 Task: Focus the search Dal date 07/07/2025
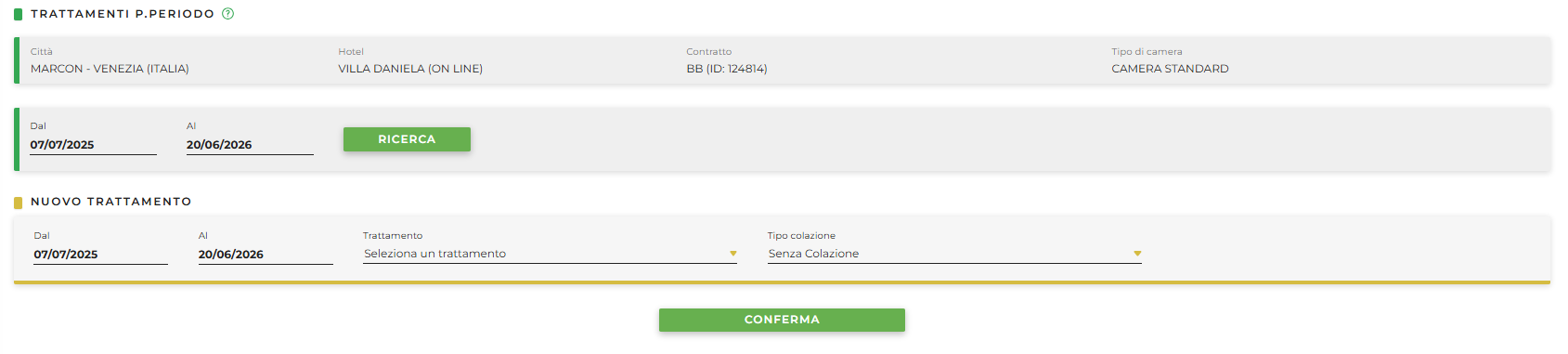93,145
